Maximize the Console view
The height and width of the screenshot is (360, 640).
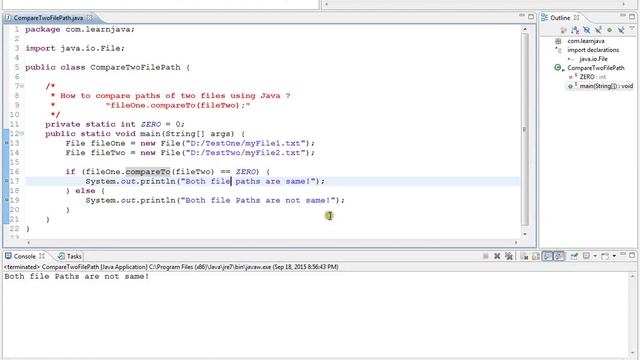pyautogui.click(x=632, y=255)
